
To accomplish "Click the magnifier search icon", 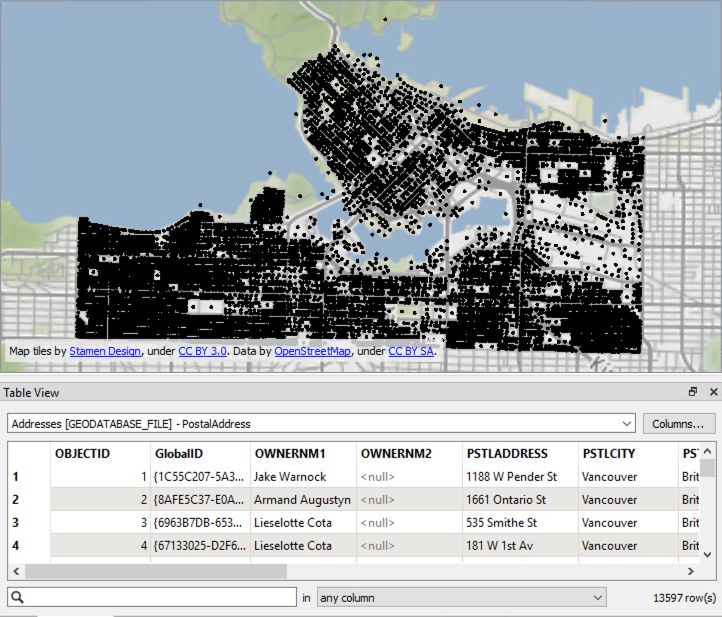I will pos(17,597).
